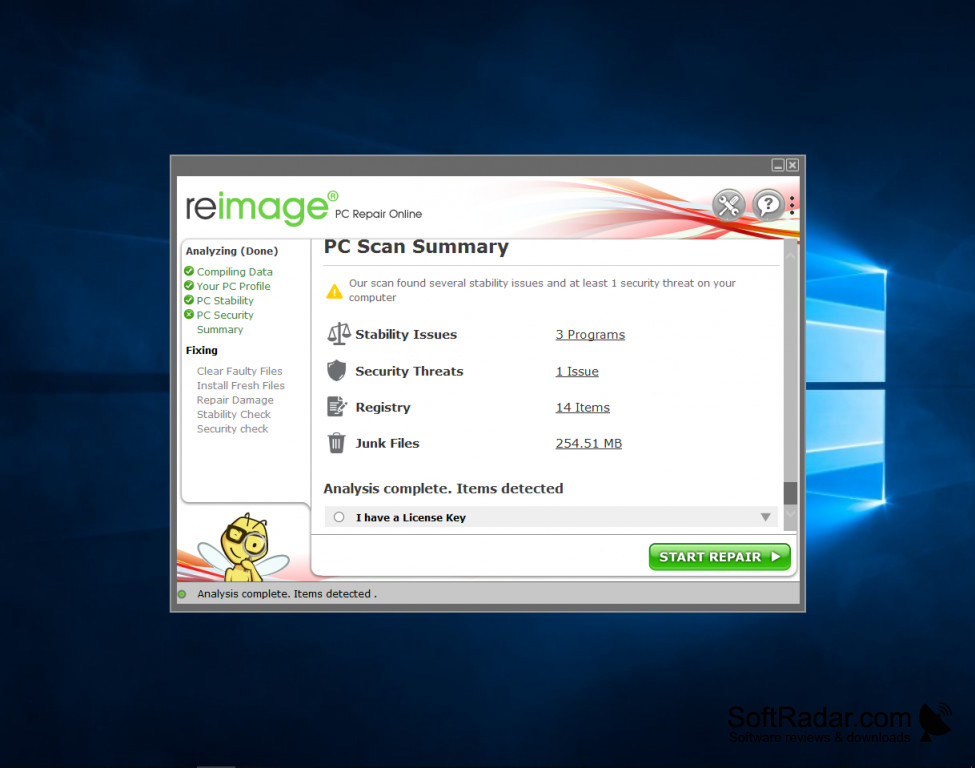View the 14 Items registry link
This screenshot has width=975, height=768.
click(x=583, y=407)
